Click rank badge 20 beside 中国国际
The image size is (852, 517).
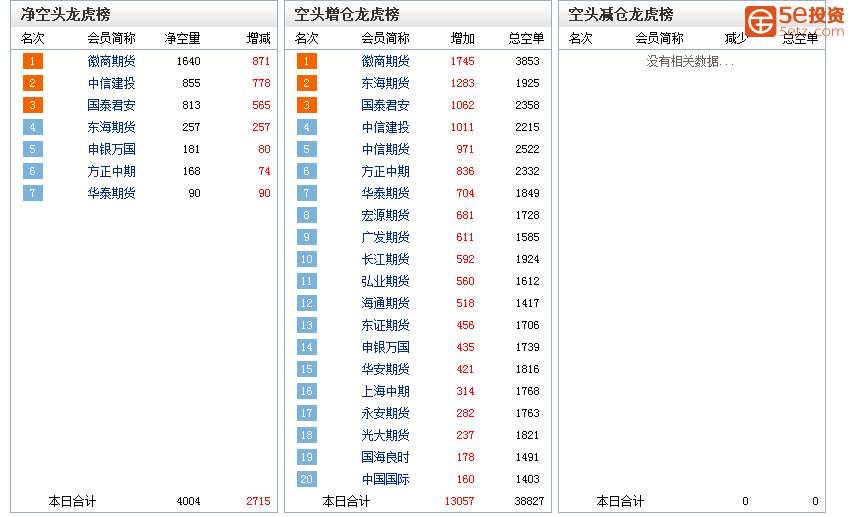coord(306,479)
